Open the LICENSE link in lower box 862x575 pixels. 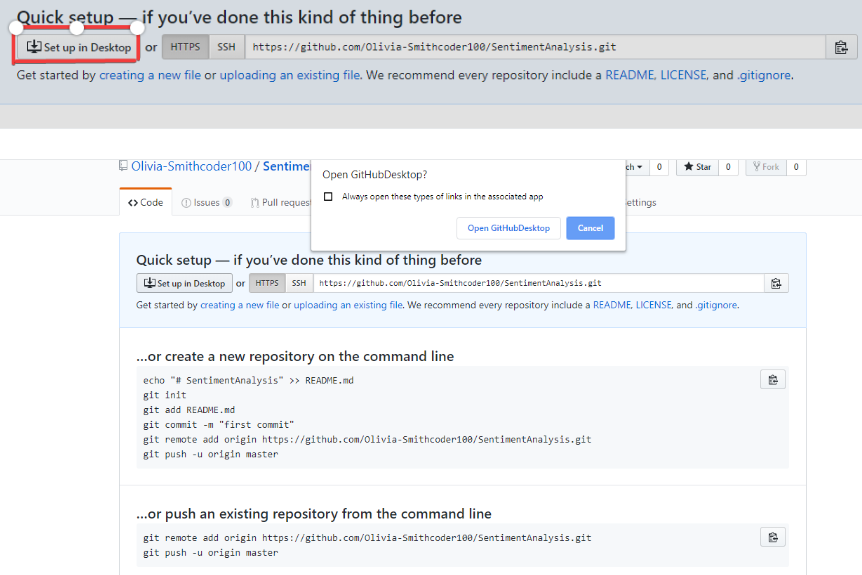(x=654, y=305)
